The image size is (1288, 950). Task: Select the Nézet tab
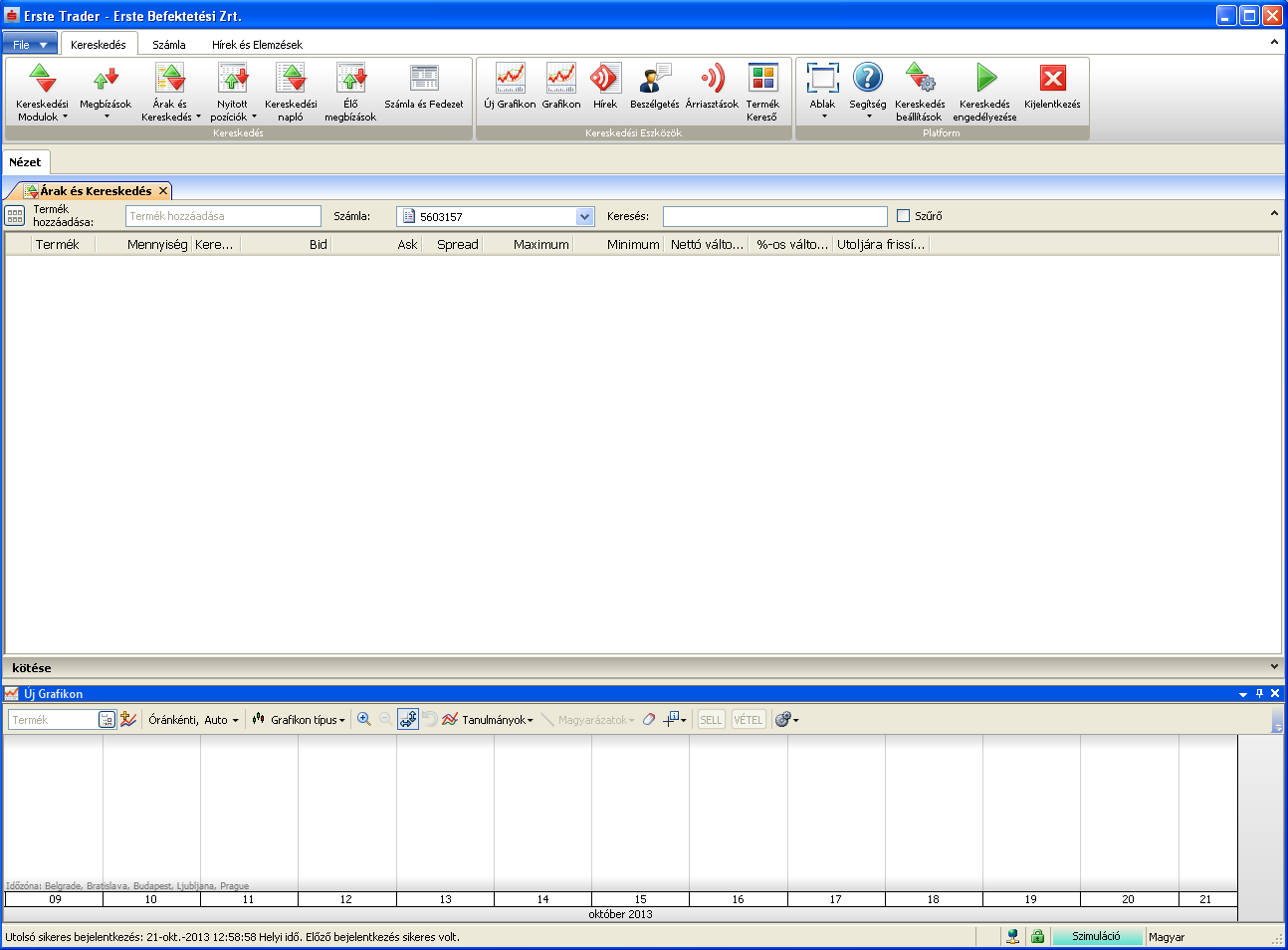pos(26,161)
